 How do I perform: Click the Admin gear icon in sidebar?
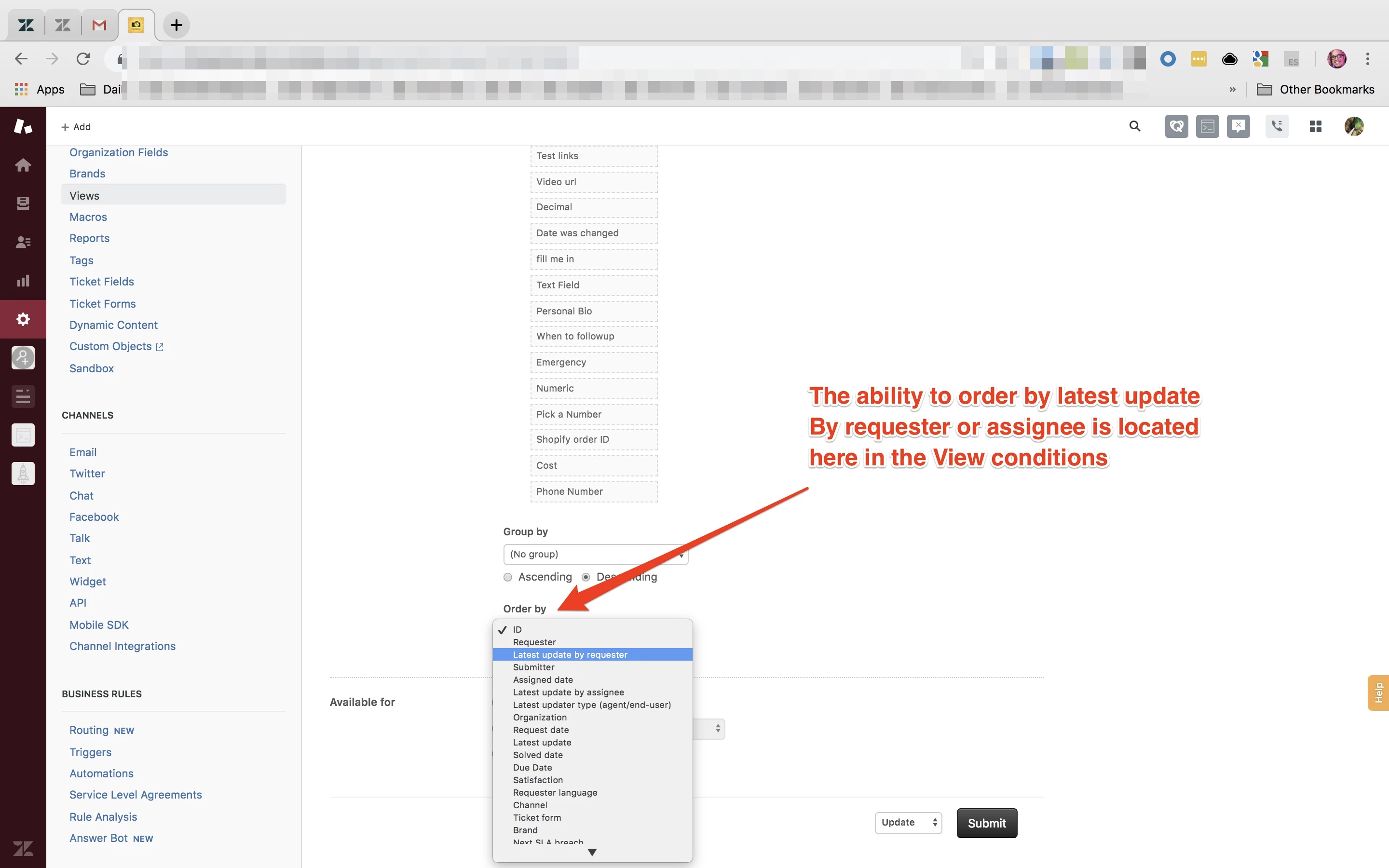click(23, 319)
